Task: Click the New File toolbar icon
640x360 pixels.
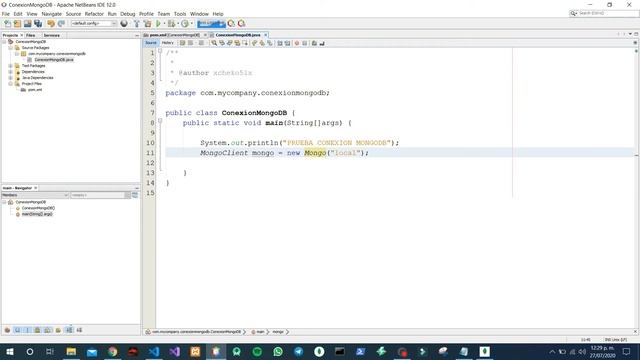Action: pyautogui.click(x=7, y=24)
